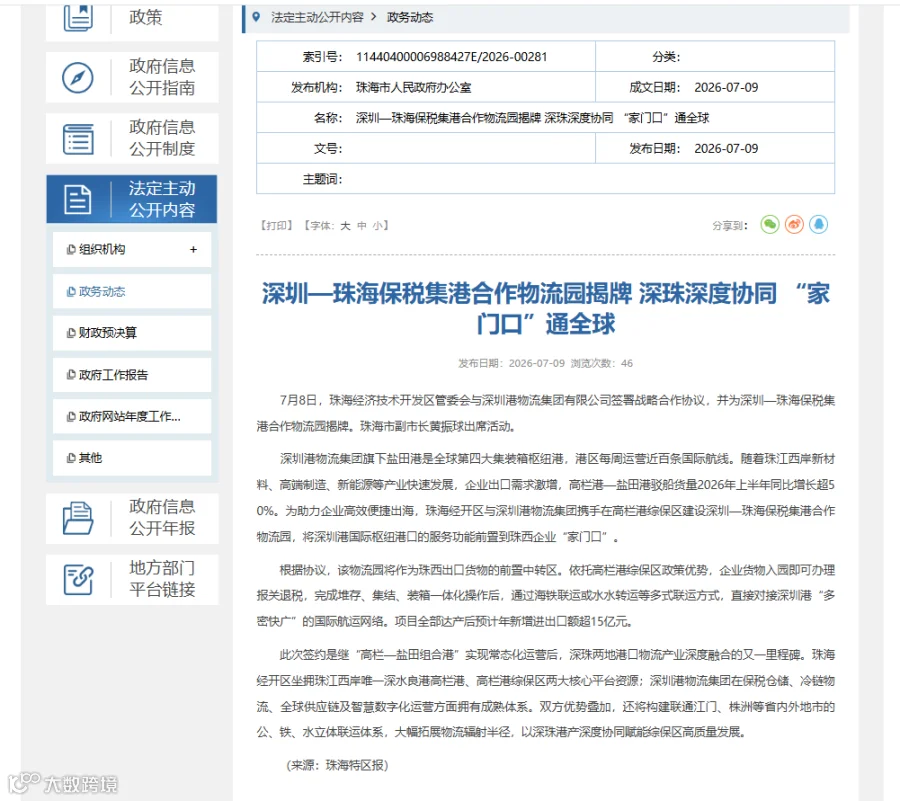Open the compass icon for 政府信息公开指南

tap(77, 77)
